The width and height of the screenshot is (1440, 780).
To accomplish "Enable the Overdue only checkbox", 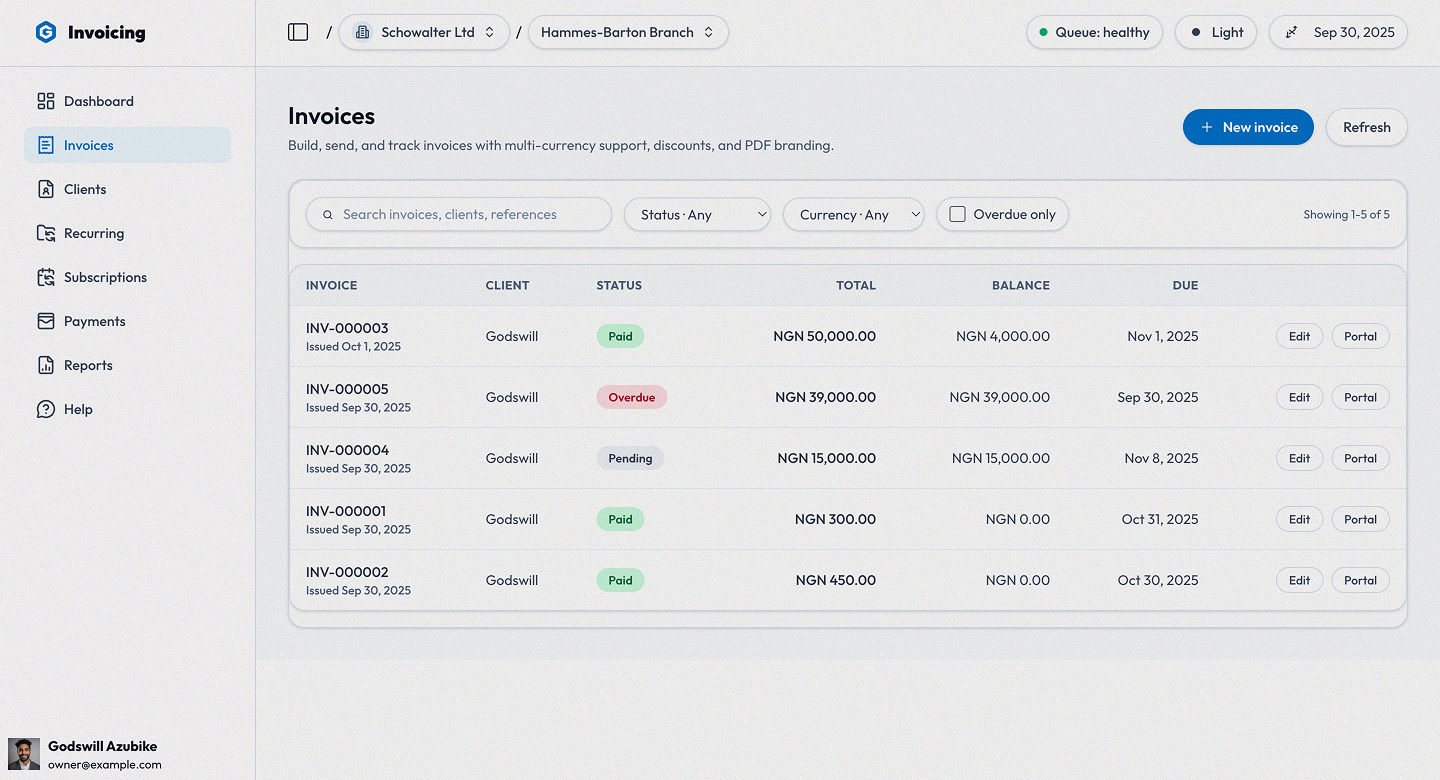I will (957, 214).
